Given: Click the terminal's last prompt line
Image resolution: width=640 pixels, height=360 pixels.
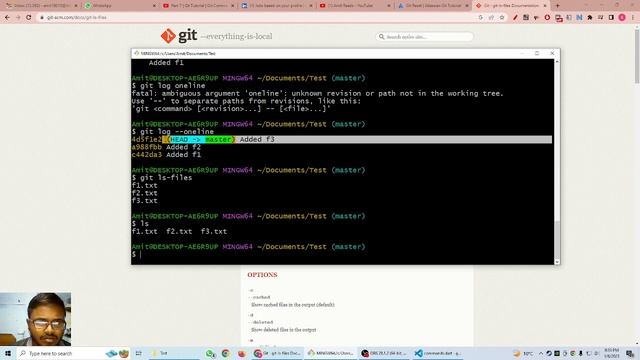Looking at the screenshot, I should pyautogui.click(x=137, y=254).
